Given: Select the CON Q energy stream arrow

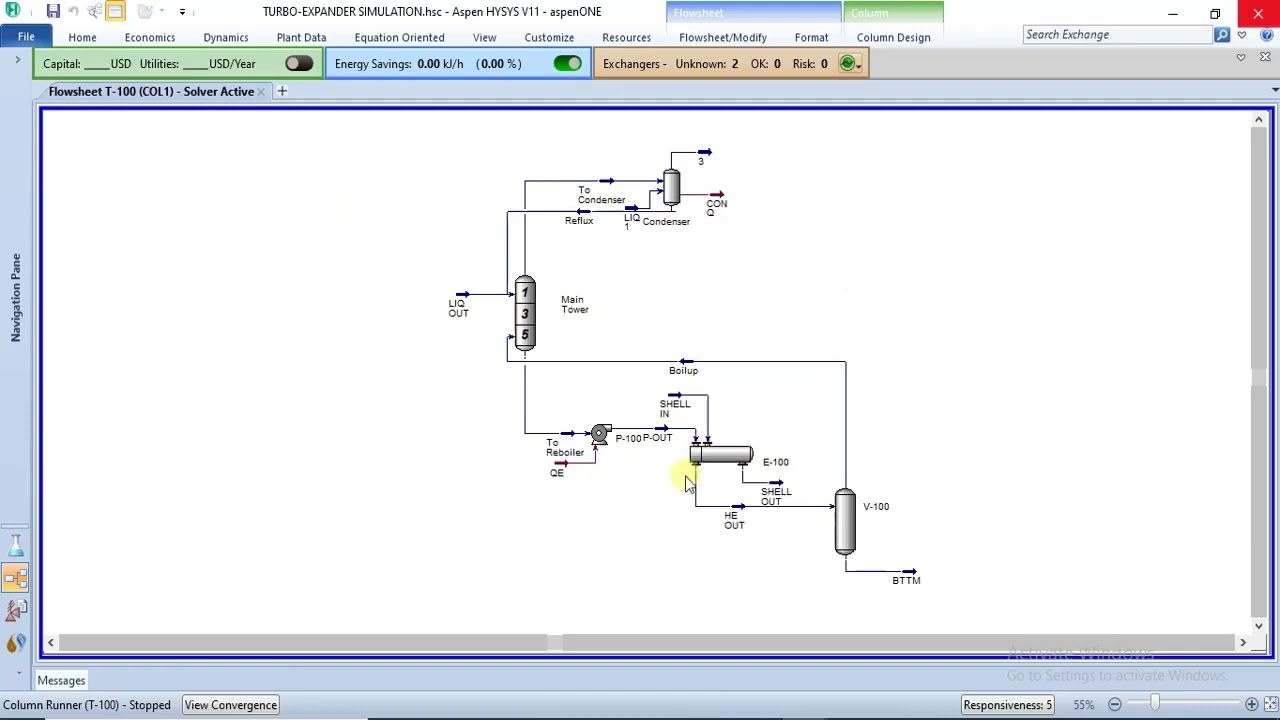Looking at the screenshot, I should click(x=717, y=194).
